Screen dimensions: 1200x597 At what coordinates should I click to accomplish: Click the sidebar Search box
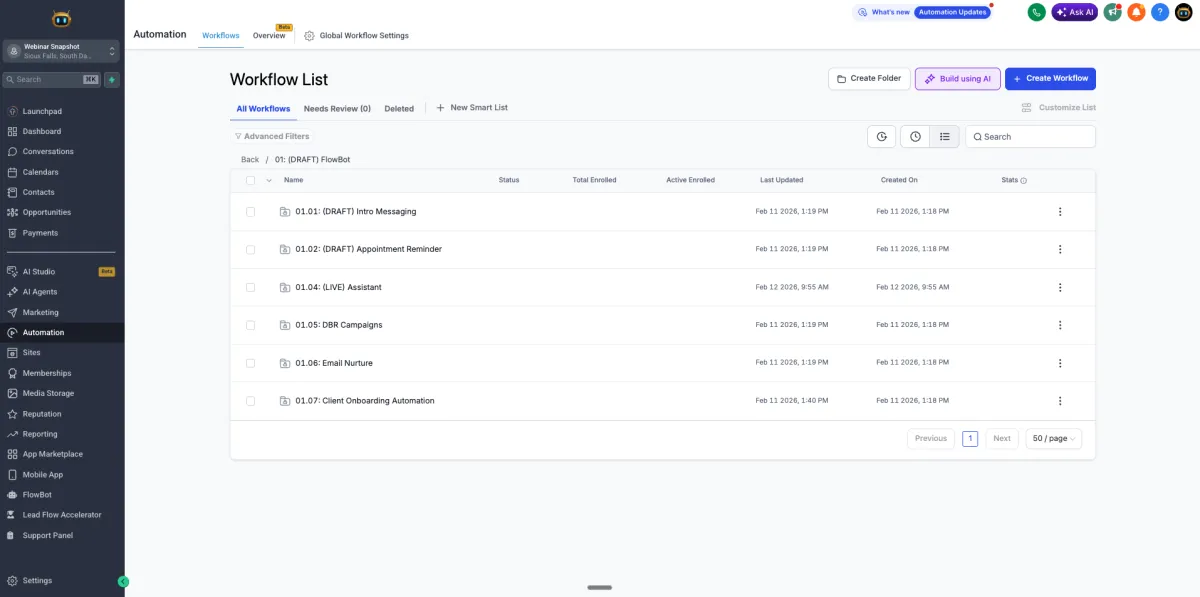pyautogui.click(x=51, y=79)
